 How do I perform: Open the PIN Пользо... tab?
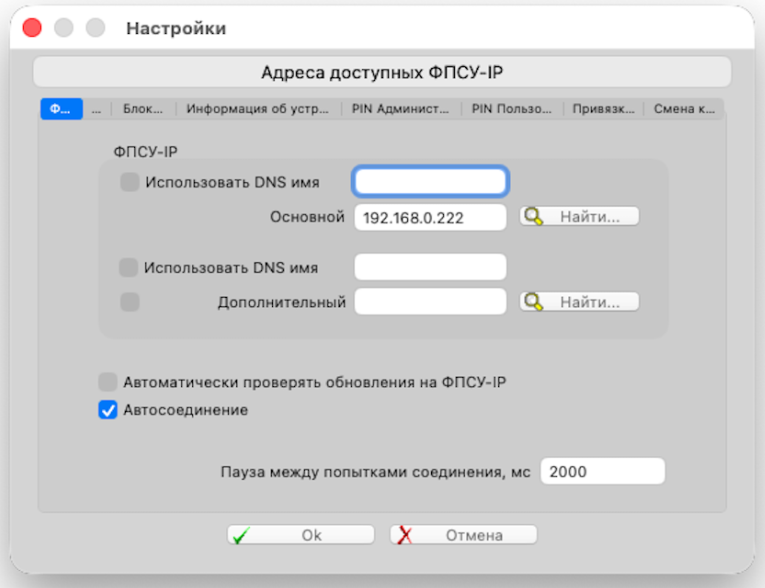pyautogui.click(x=512, y=109)
